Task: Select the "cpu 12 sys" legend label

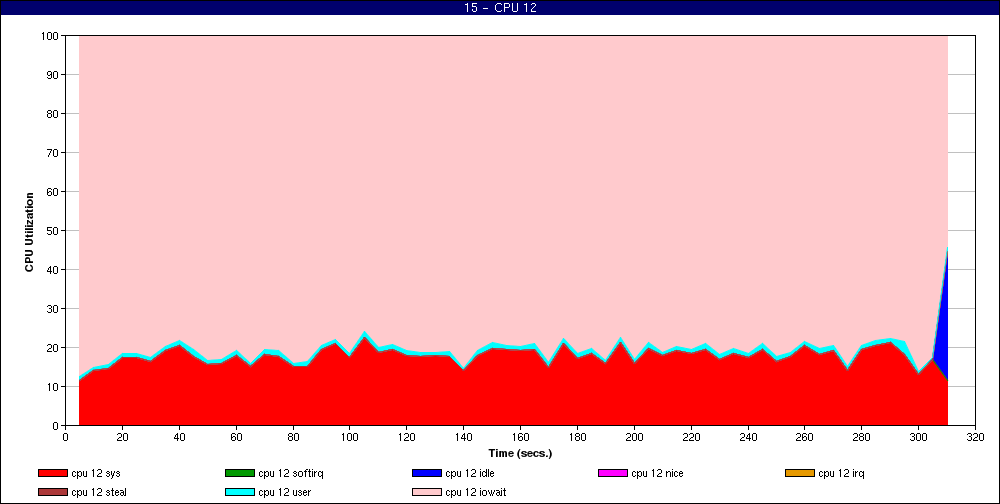Action: pos(96,473)
